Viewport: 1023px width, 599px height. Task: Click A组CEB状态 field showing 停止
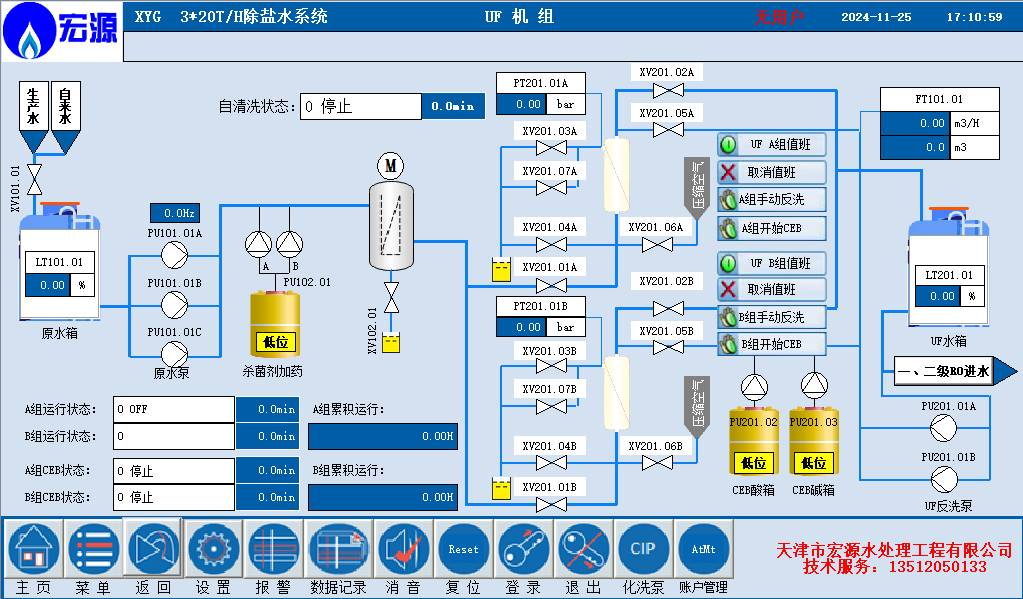tap(174, 470)
